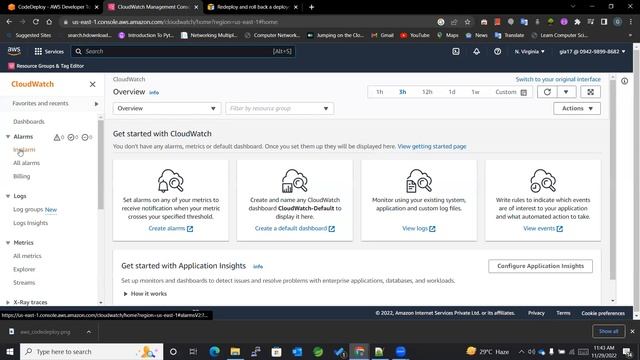The image size is (640, 360).
Task: Switch to Redeploy and roll back tab
Action: pyautogui.click(x=253, y=7)
